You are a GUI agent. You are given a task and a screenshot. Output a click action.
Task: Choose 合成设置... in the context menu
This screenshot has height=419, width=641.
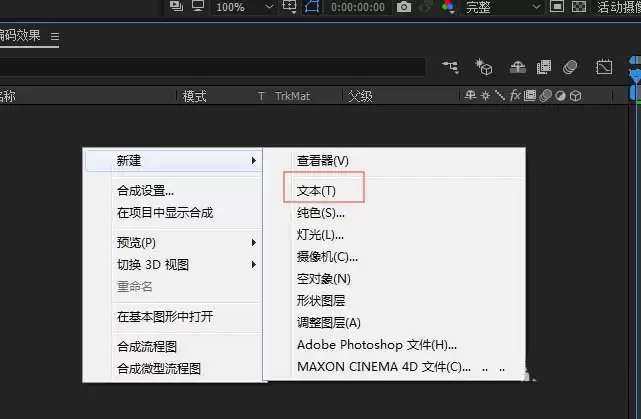pos(145,190)
